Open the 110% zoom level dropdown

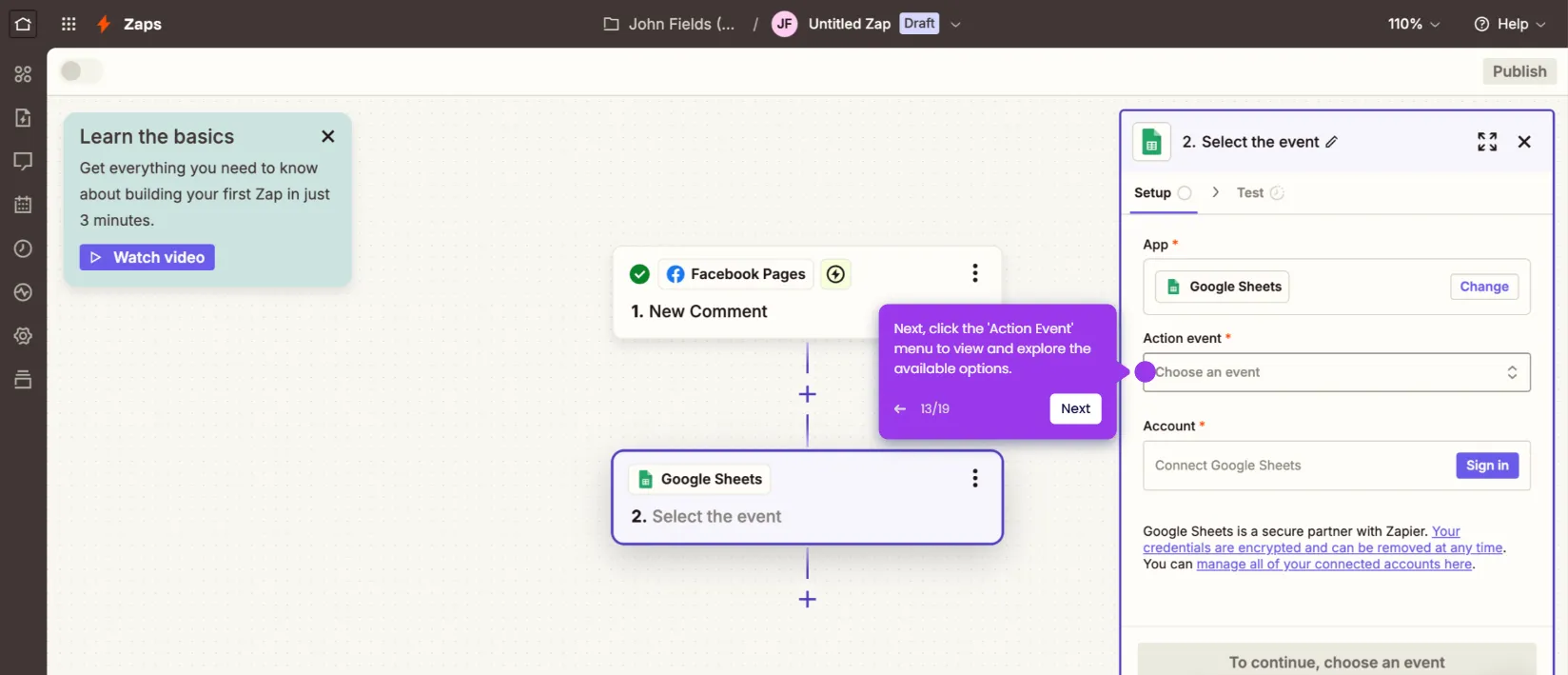pyautogui.click(x=1414, y=24)
